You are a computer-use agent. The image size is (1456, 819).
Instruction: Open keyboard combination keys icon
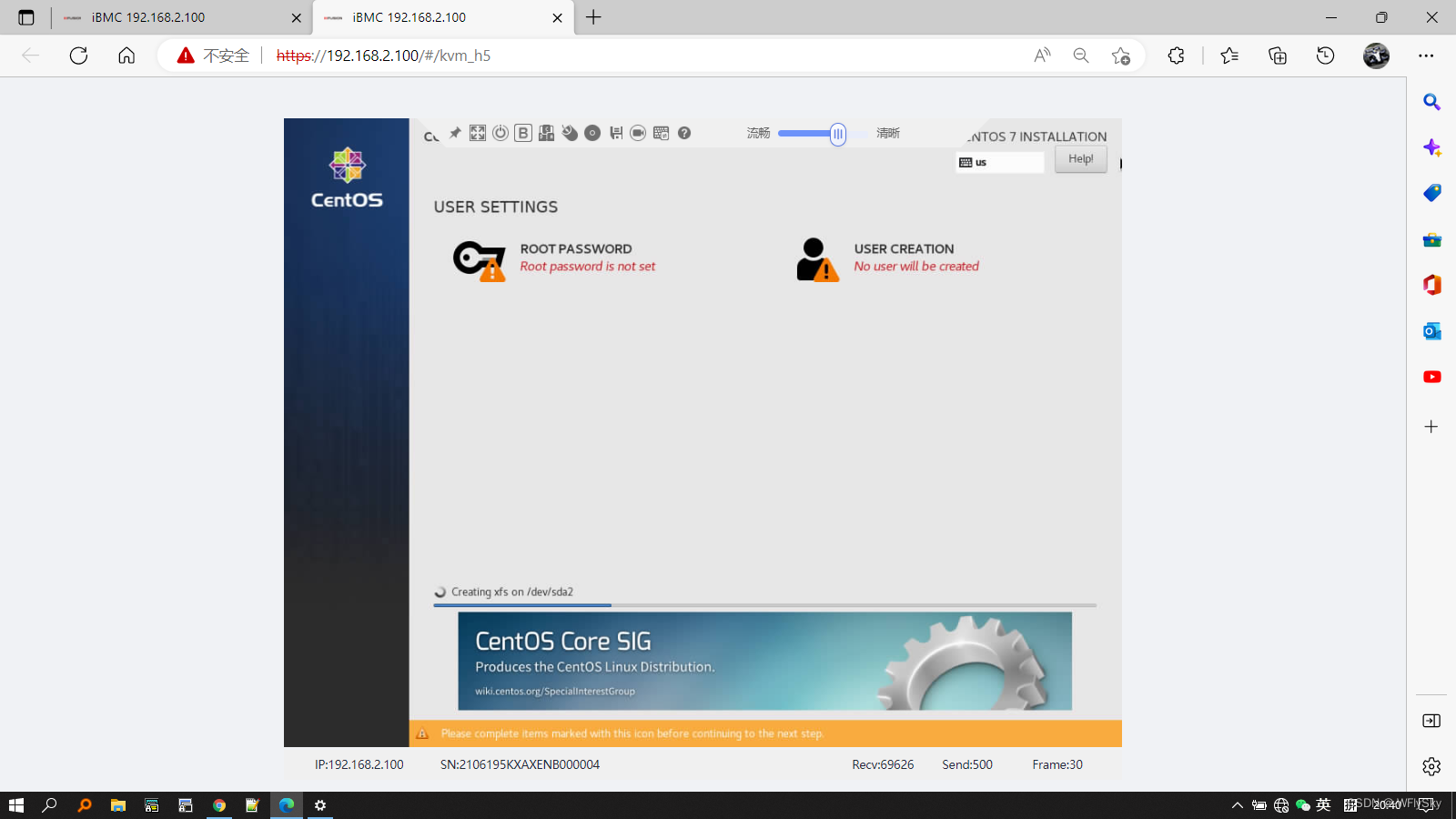click(x=546, y=133)
